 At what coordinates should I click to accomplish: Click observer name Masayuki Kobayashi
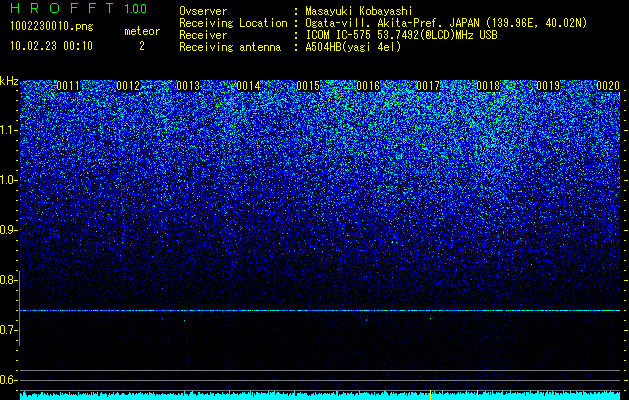coord(359,11)
